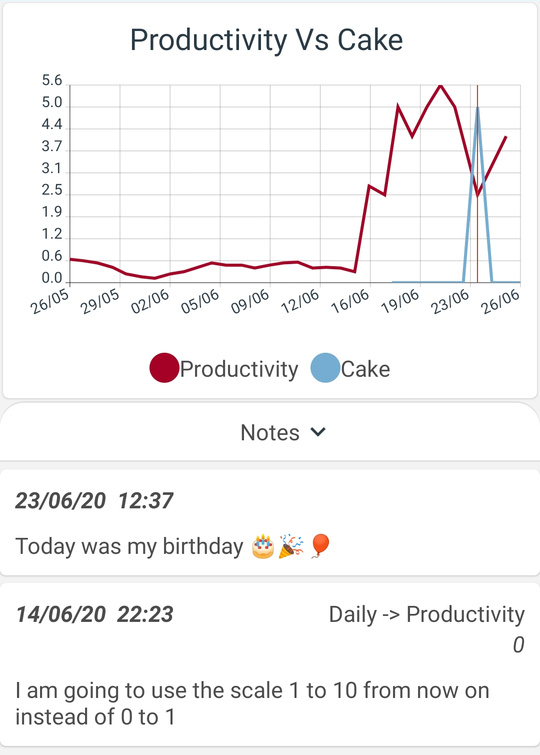540x755 pixels.
Task: Click the 16/06 x-axis date label
Action: 351,301
